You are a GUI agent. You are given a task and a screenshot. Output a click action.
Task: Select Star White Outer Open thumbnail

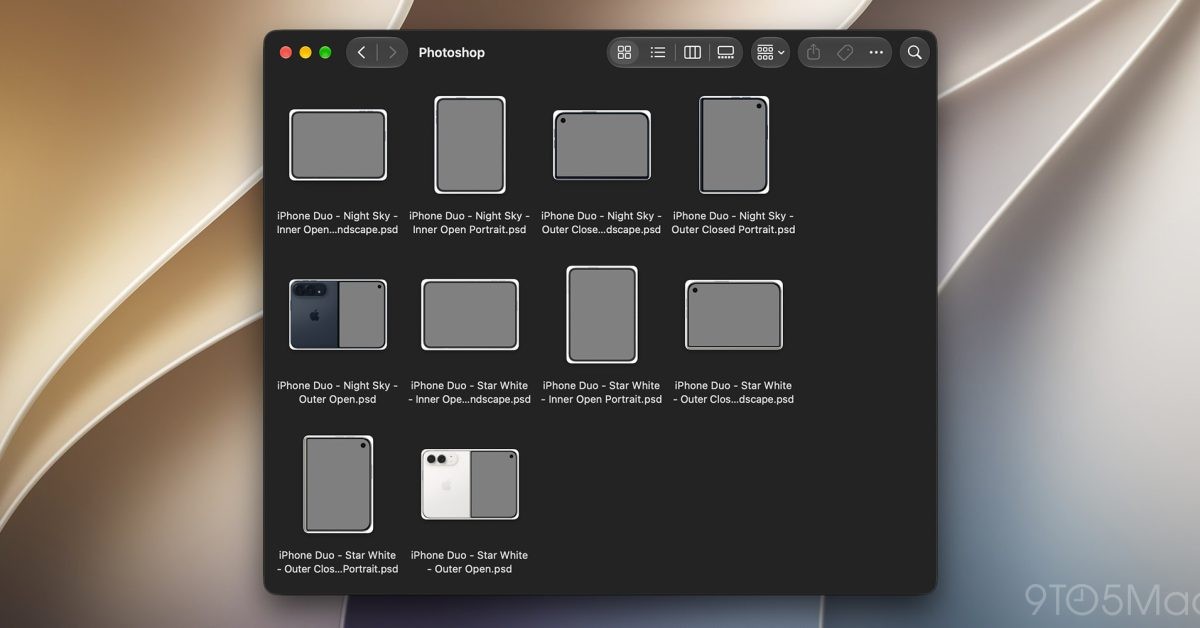[x=470, y=485]
